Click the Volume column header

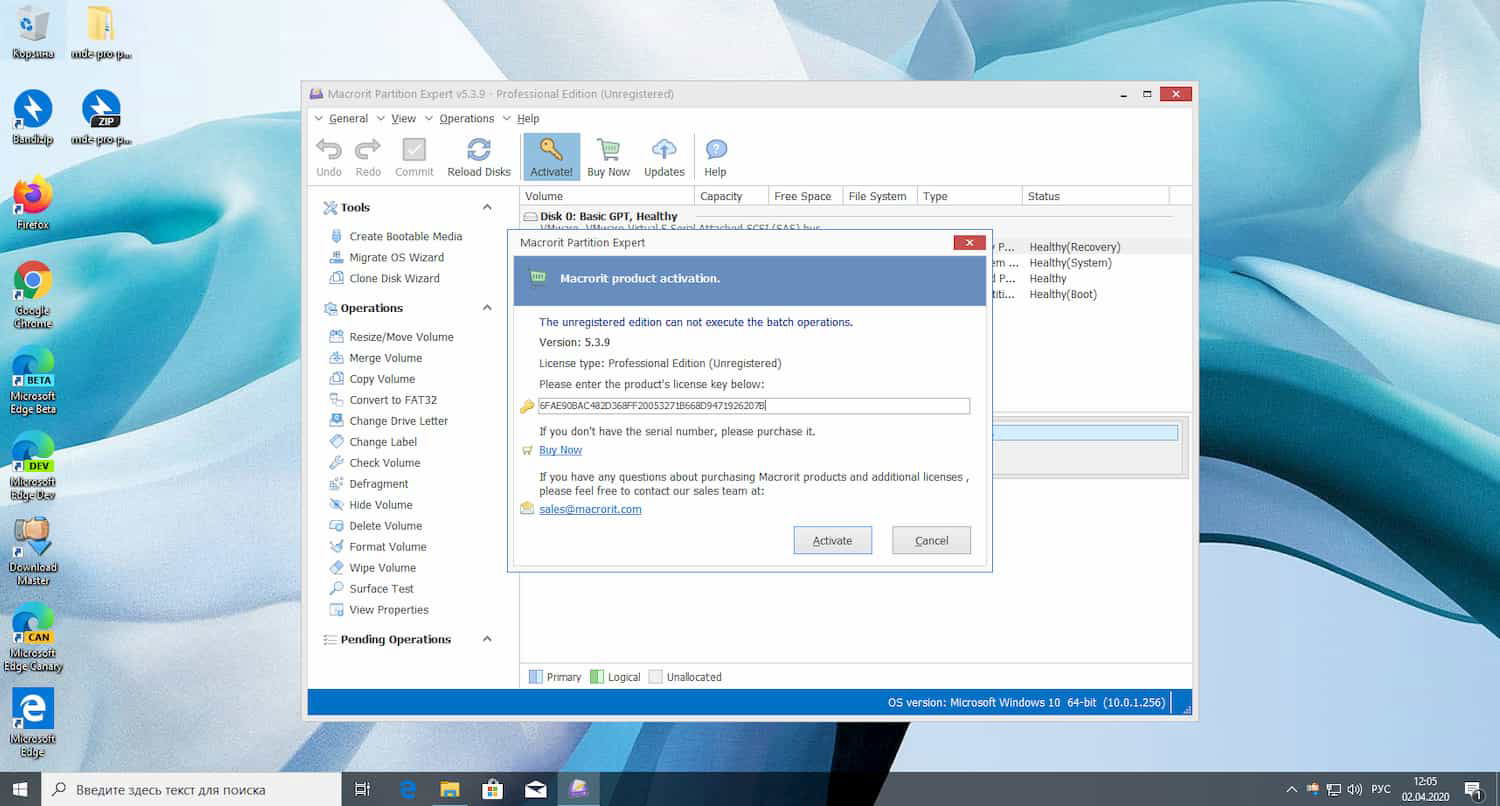click(606, 196)
